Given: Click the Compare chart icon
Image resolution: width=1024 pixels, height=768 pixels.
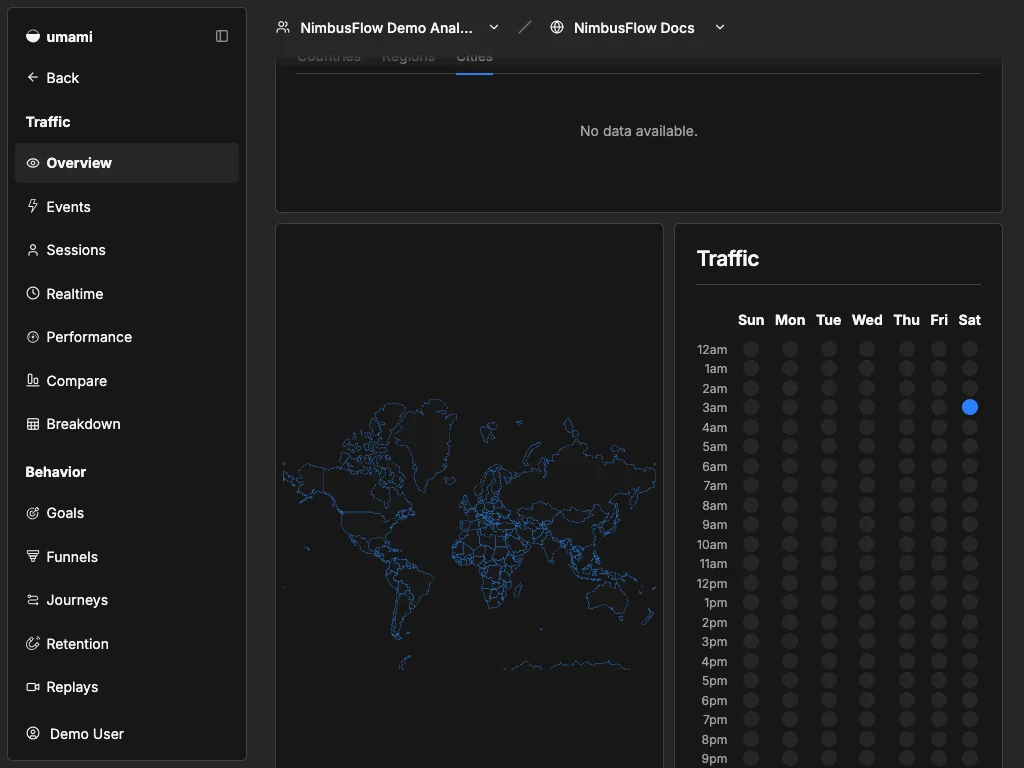Looking at the screenshot, I should point(33,380).
